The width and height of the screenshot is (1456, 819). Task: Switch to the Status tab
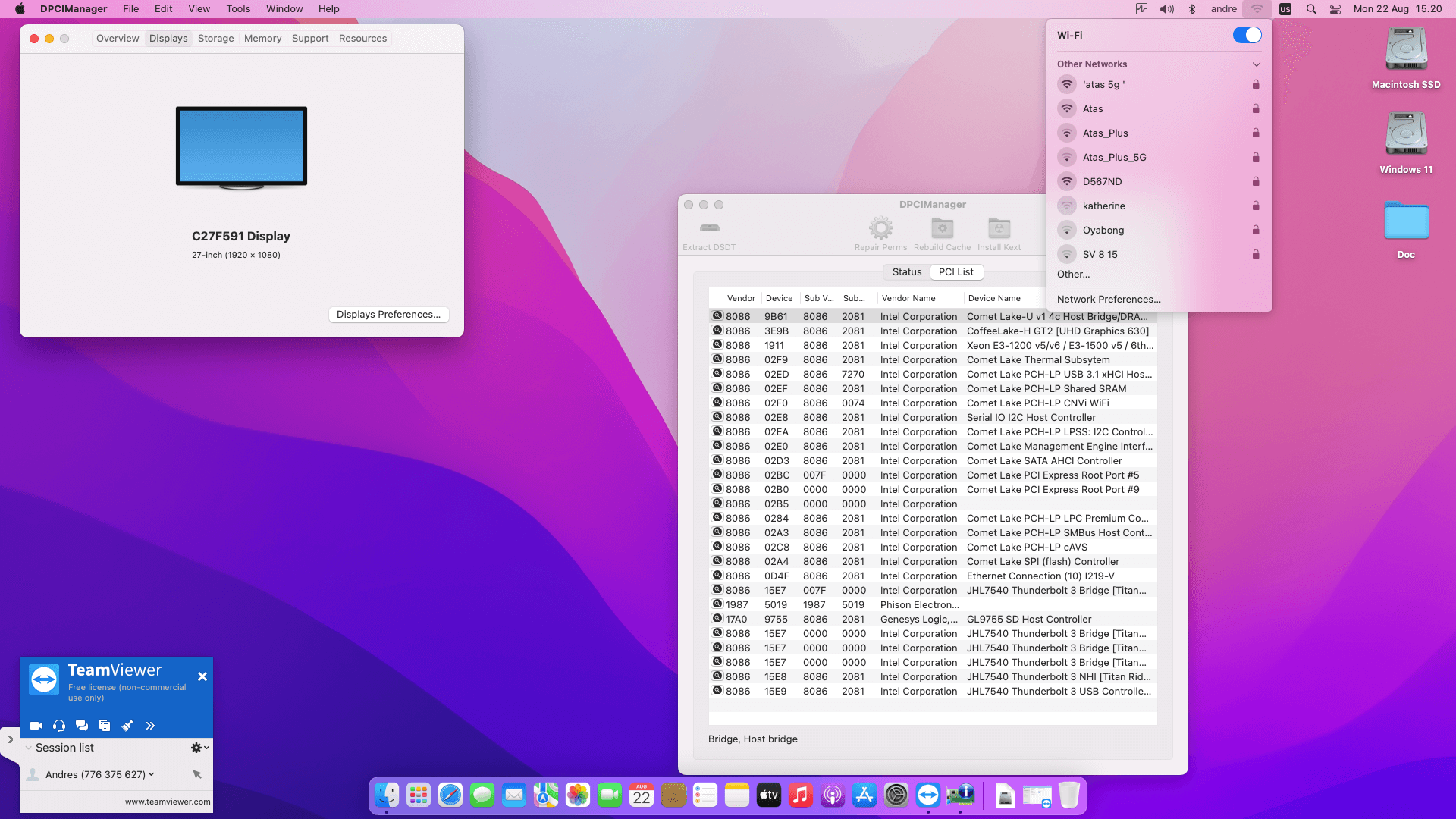(x=907, y=272)
